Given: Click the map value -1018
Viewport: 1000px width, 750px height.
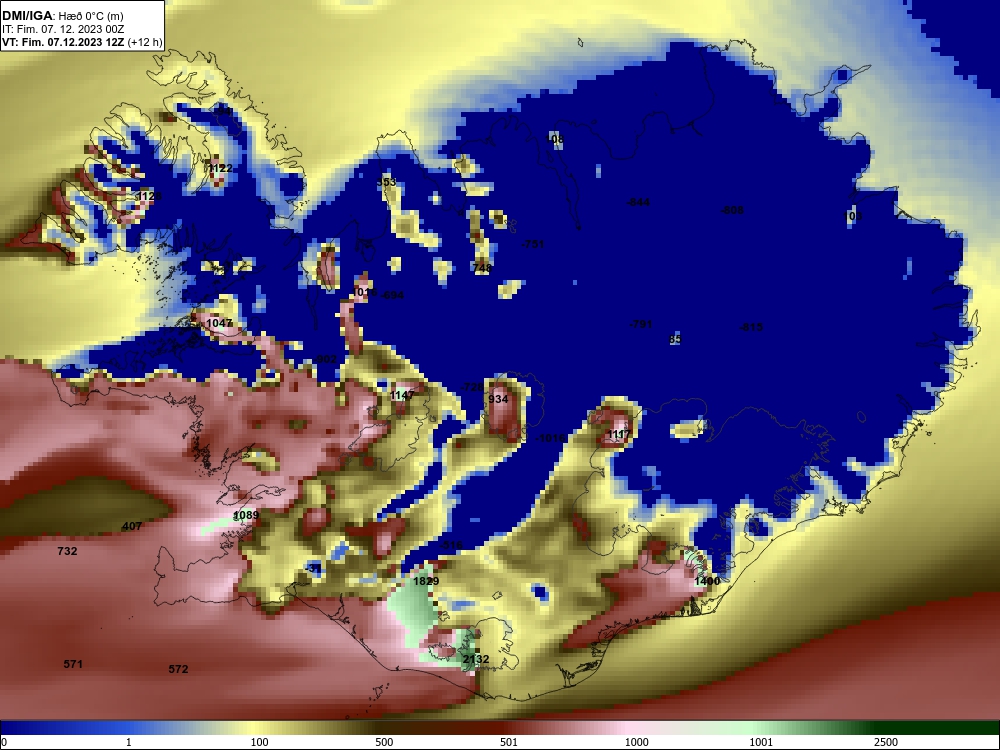Looking at the screenshot, I should point(551,438).
